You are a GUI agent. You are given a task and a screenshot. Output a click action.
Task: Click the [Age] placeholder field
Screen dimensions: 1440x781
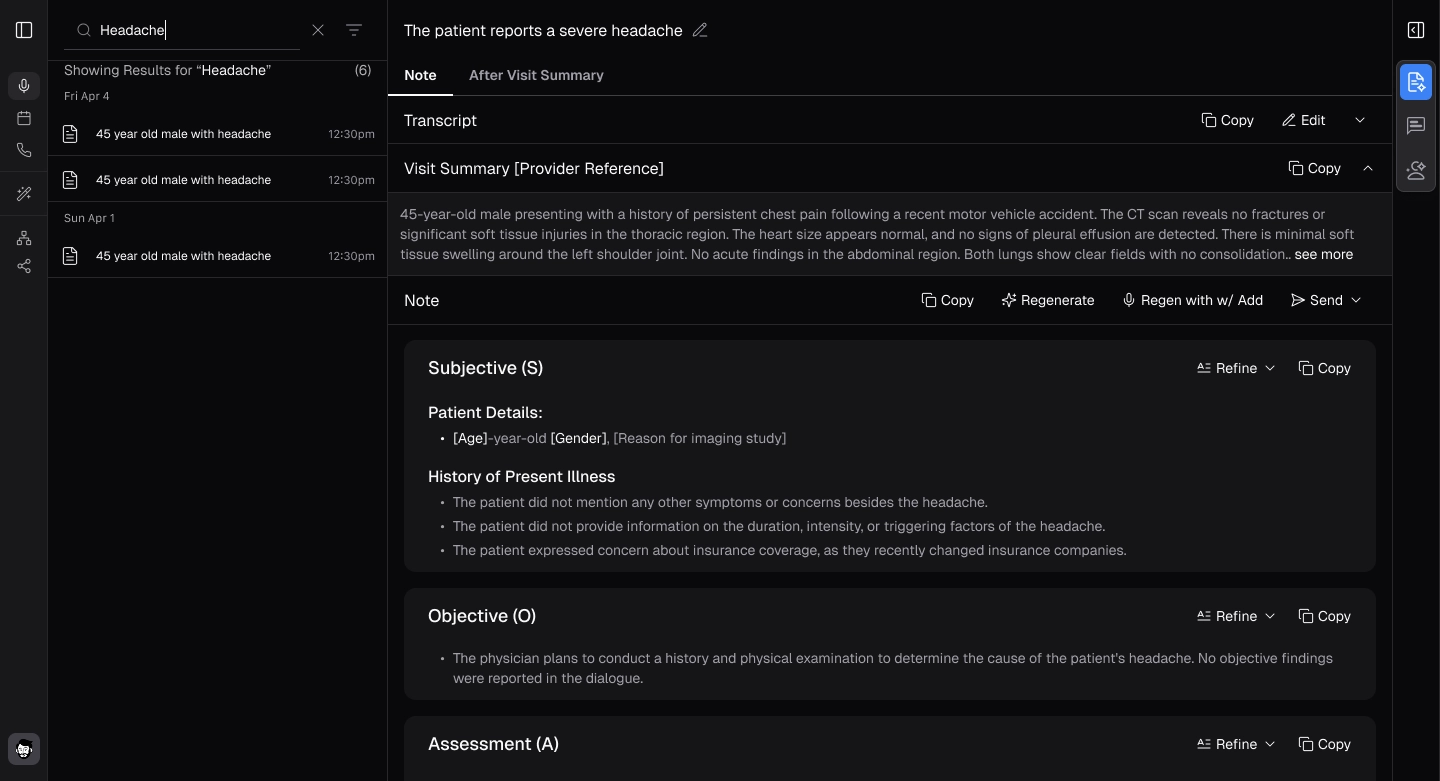click(470, 438)
